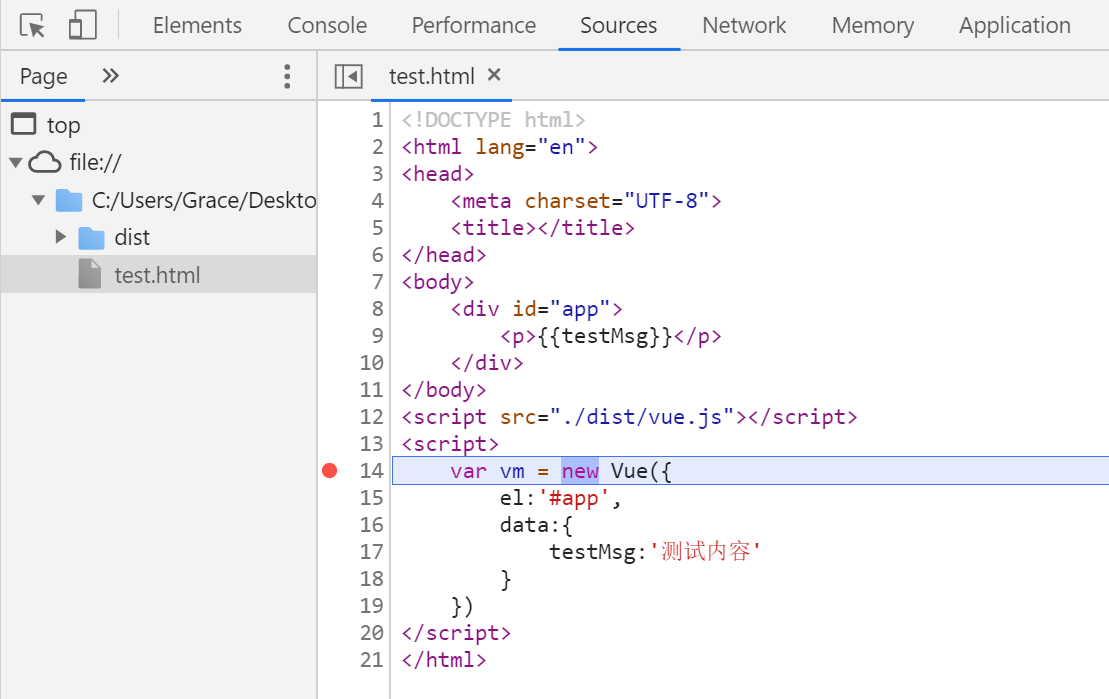Screen dimensions: 1109x699
Task: Open test.html in the file tree
Action: (x=158, y=275)
